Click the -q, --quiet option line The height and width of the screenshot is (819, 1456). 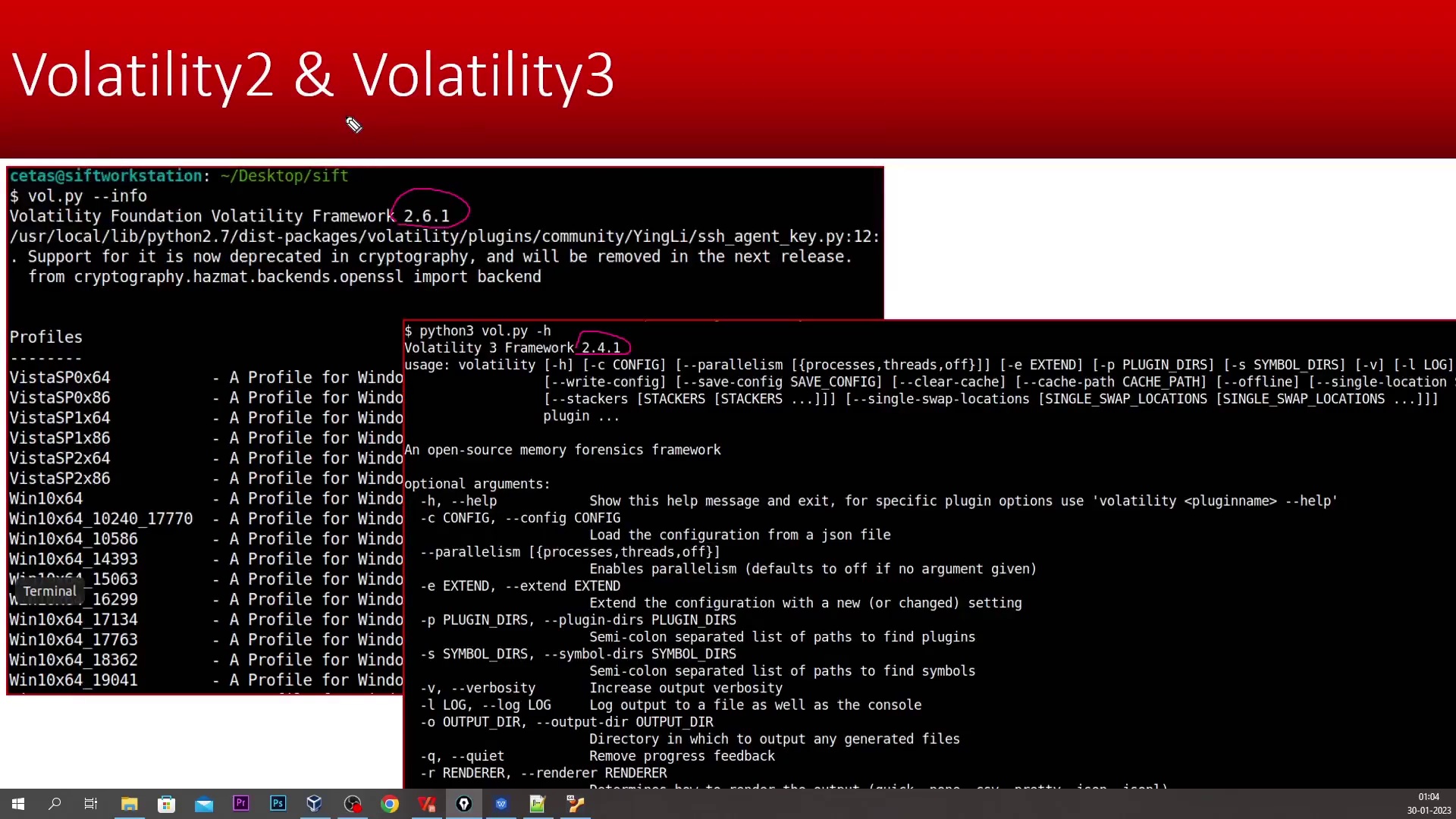pyautogui.click(x=598, y=756)
